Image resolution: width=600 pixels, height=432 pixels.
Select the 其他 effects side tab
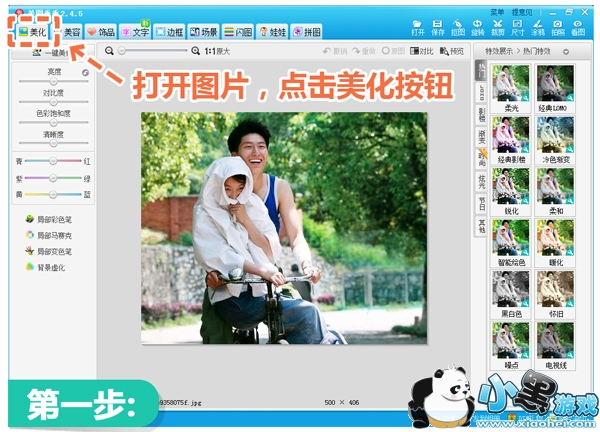[481, 226]
